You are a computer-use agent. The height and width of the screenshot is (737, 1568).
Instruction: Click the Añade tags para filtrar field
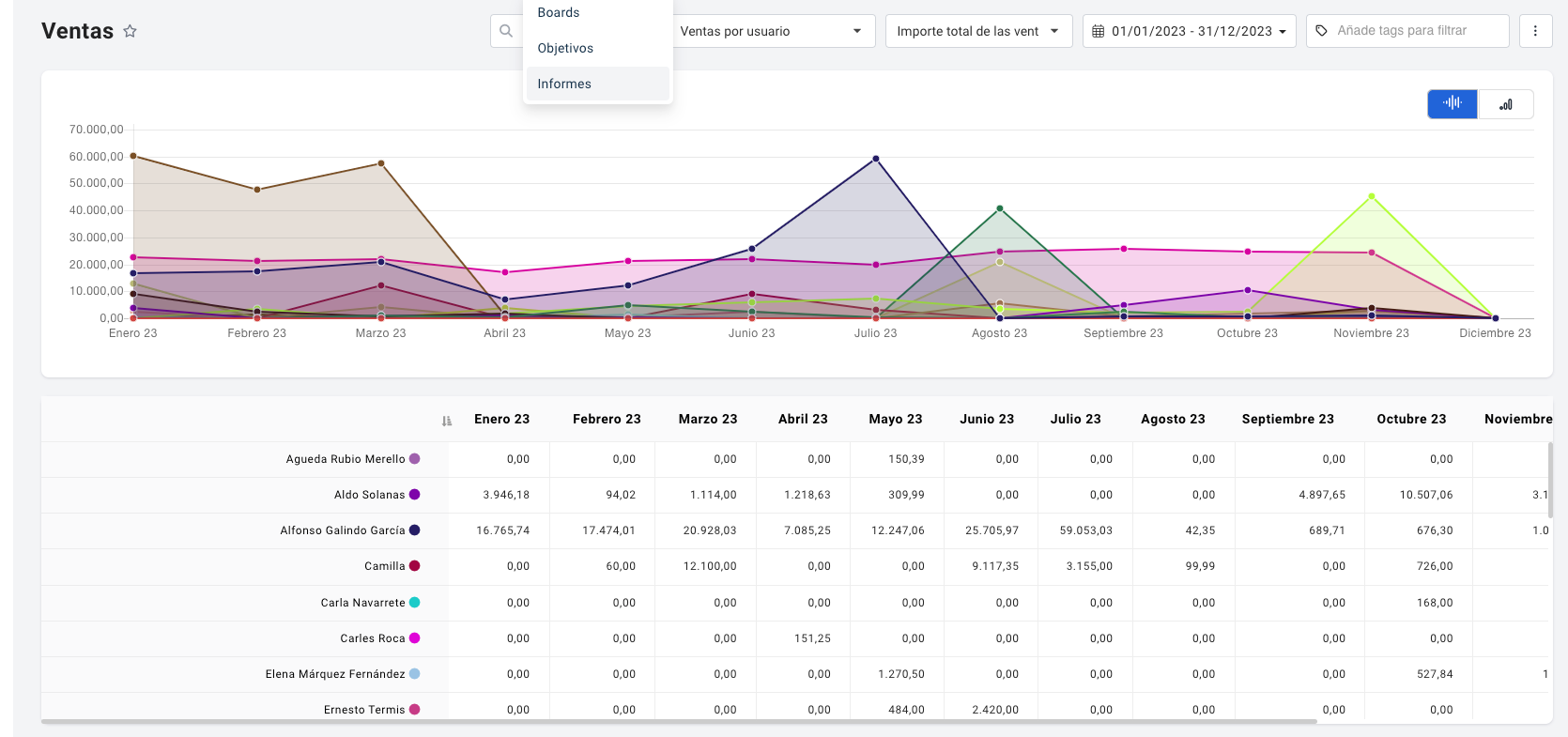(x=1407, y=31)
